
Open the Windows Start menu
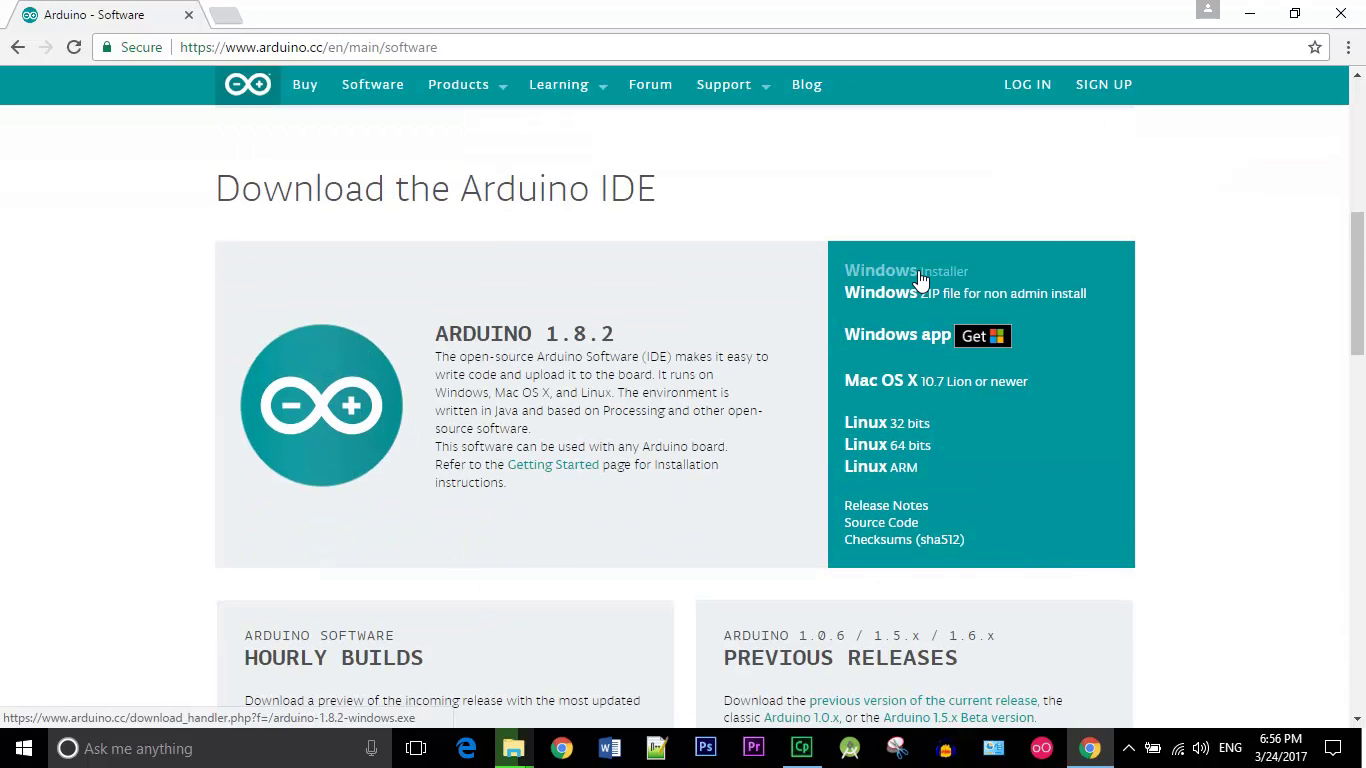[x=24, y=748]
